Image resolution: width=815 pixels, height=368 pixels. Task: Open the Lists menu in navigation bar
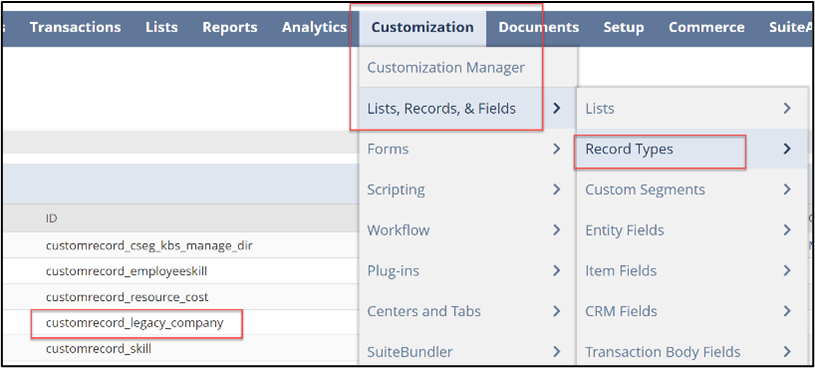pyautogui.click(x=162, y=27)
